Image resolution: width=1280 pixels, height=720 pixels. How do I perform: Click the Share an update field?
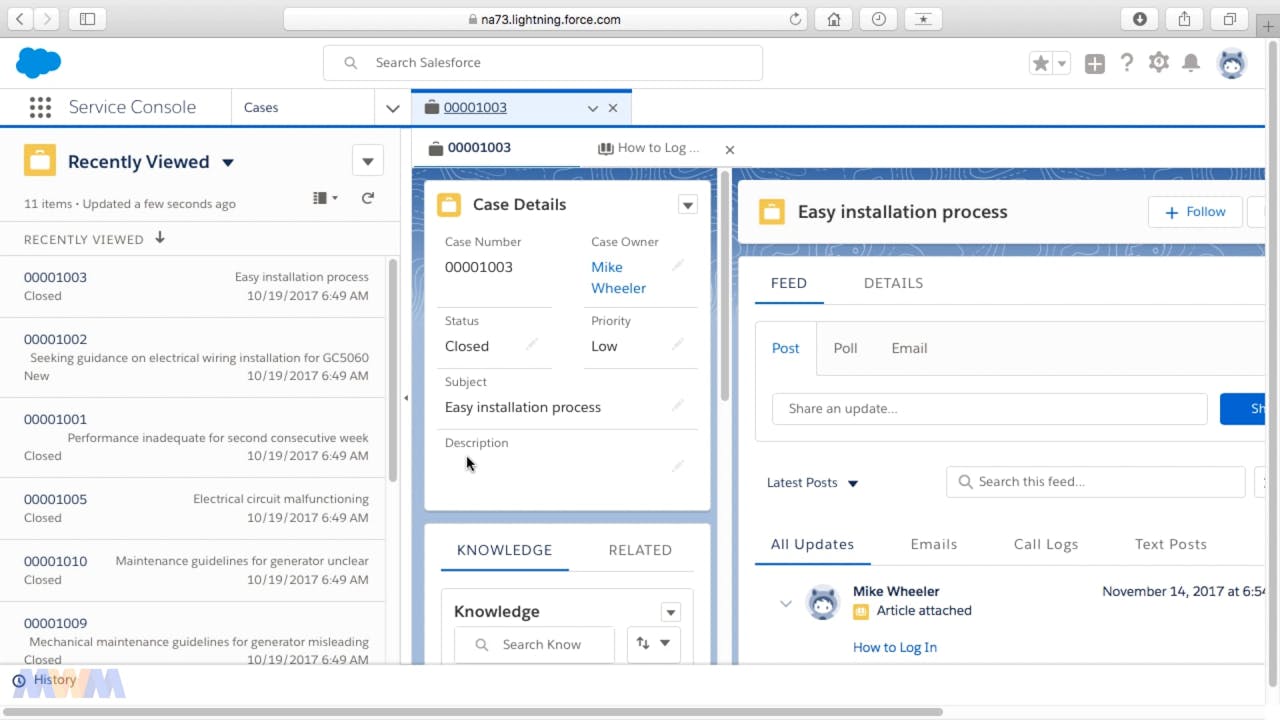(x=990, y=409)
